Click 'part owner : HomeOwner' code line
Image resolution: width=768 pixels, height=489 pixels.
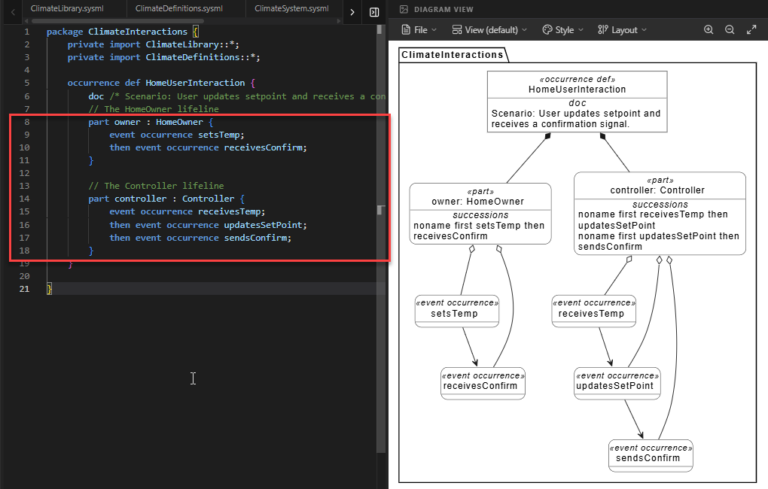coord(151,122)
